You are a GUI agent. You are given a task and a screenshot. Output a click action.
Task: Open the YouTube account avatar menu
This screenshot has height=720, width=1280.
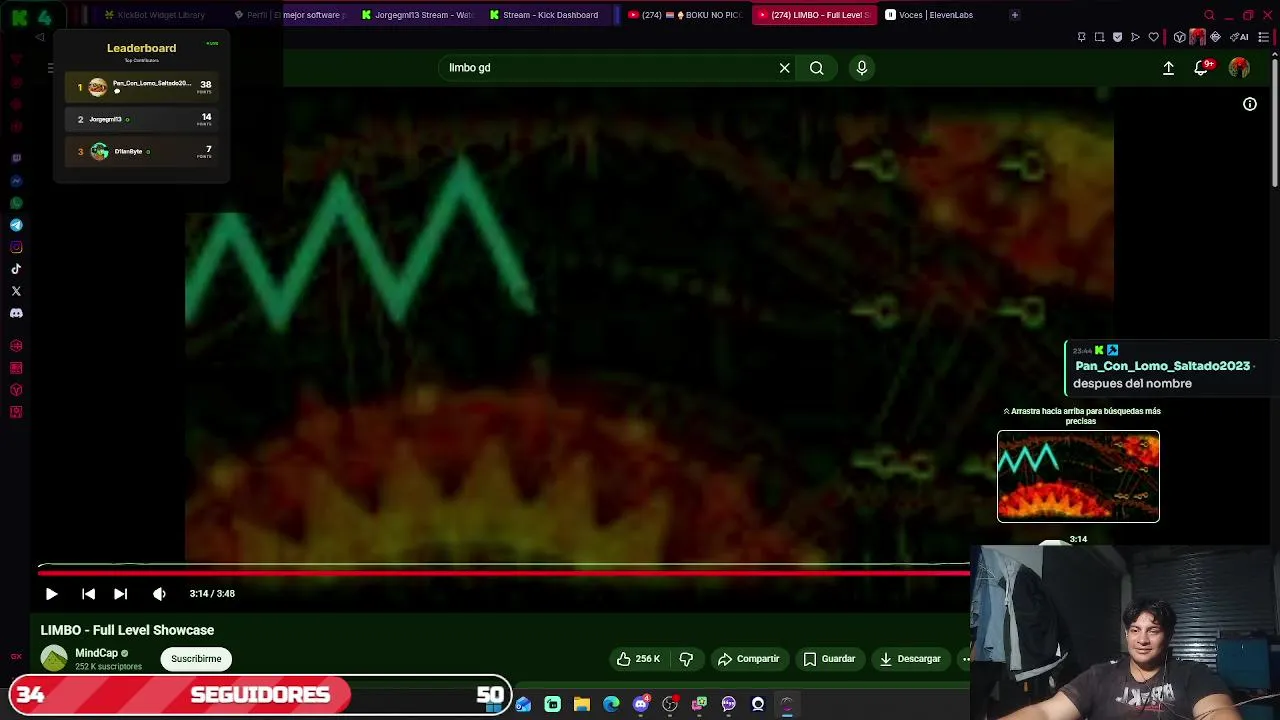(1239, 68)
